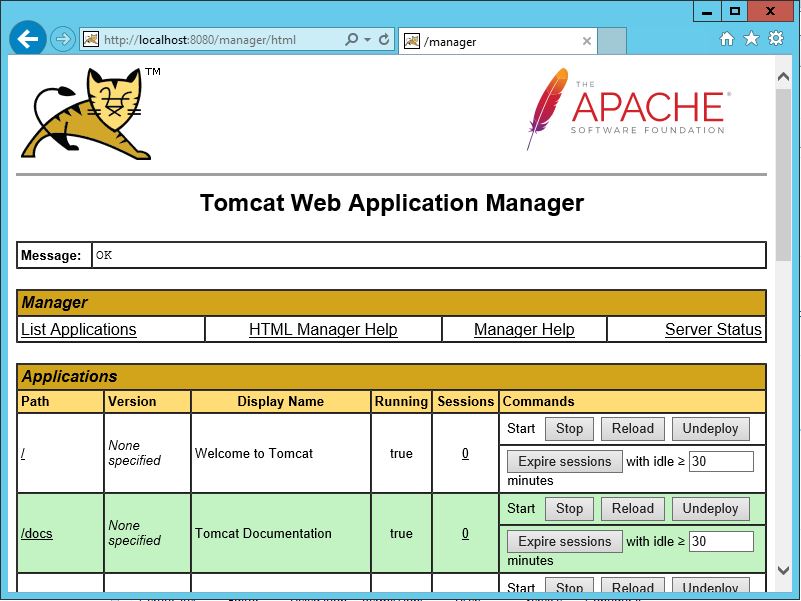Screen dimensions: 801x601
Task: Stop the Tomcat Documentation application
Action: click(569, 508)
